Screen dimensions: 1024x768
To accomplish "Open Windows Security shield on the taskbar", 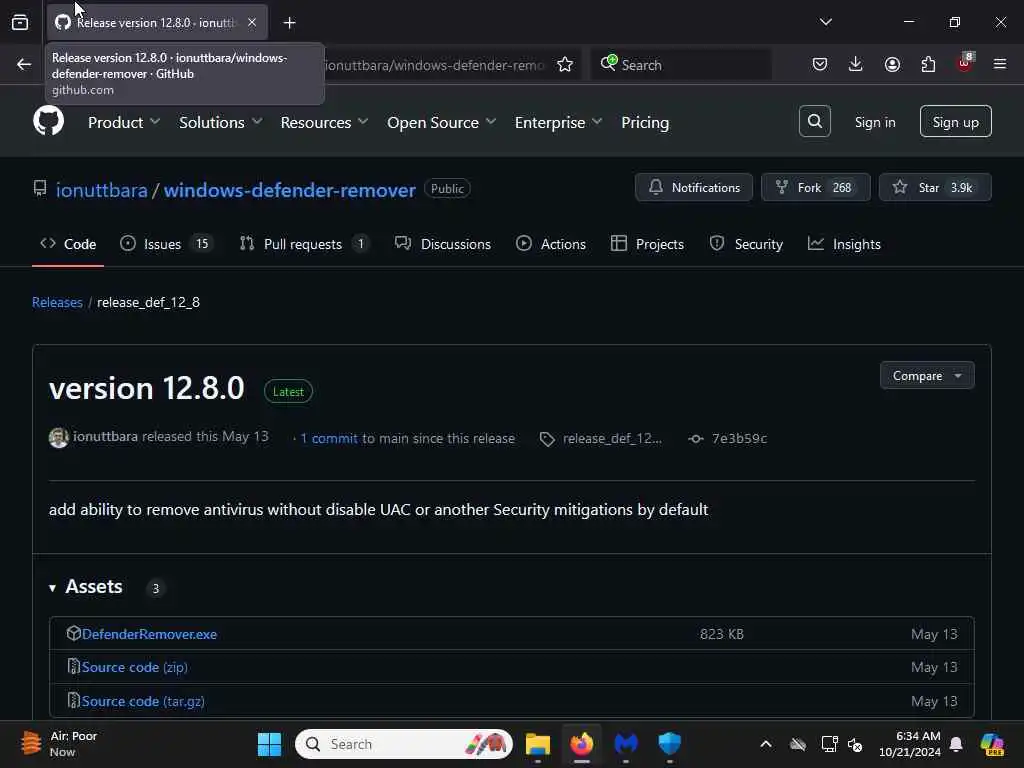I will (x=670, y=744).
